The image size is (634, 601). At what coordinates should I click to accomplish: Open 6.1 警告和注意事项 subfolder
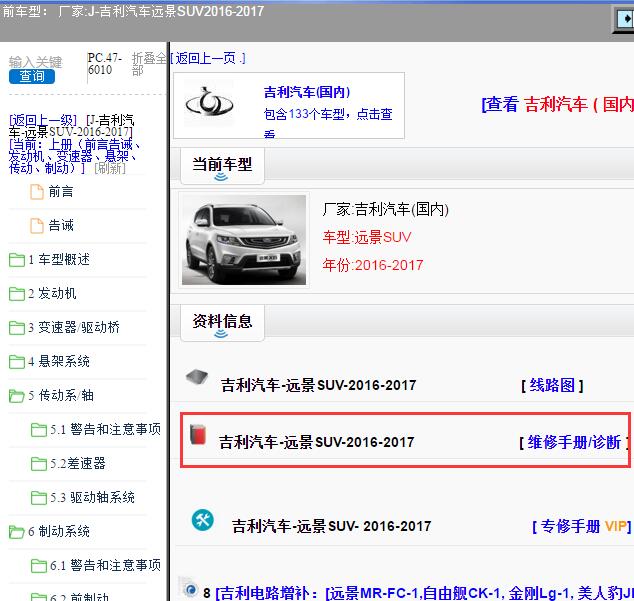(x=106, y=565)
